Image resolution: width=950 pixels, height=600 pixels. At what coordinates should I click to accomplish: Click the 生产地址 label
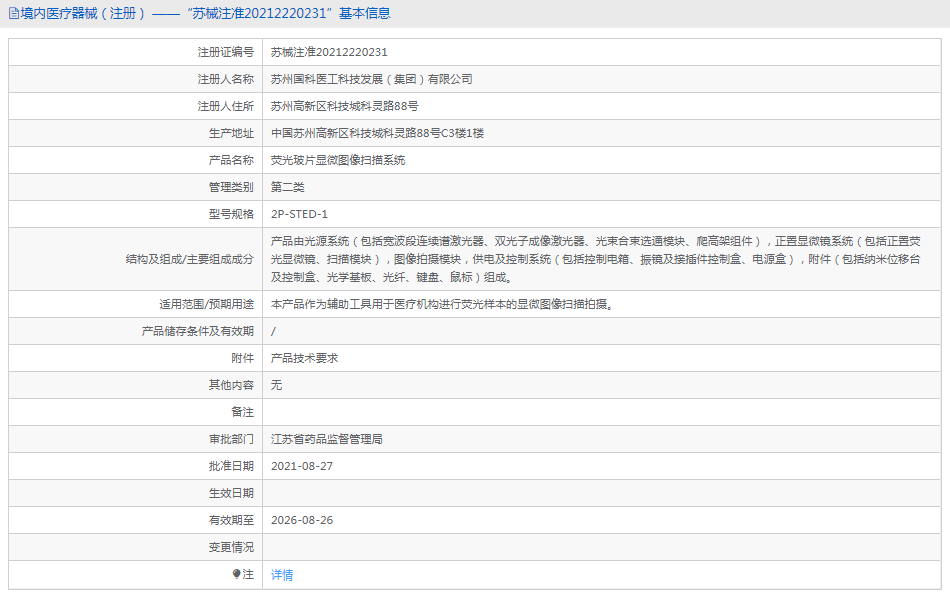[231, 133]
